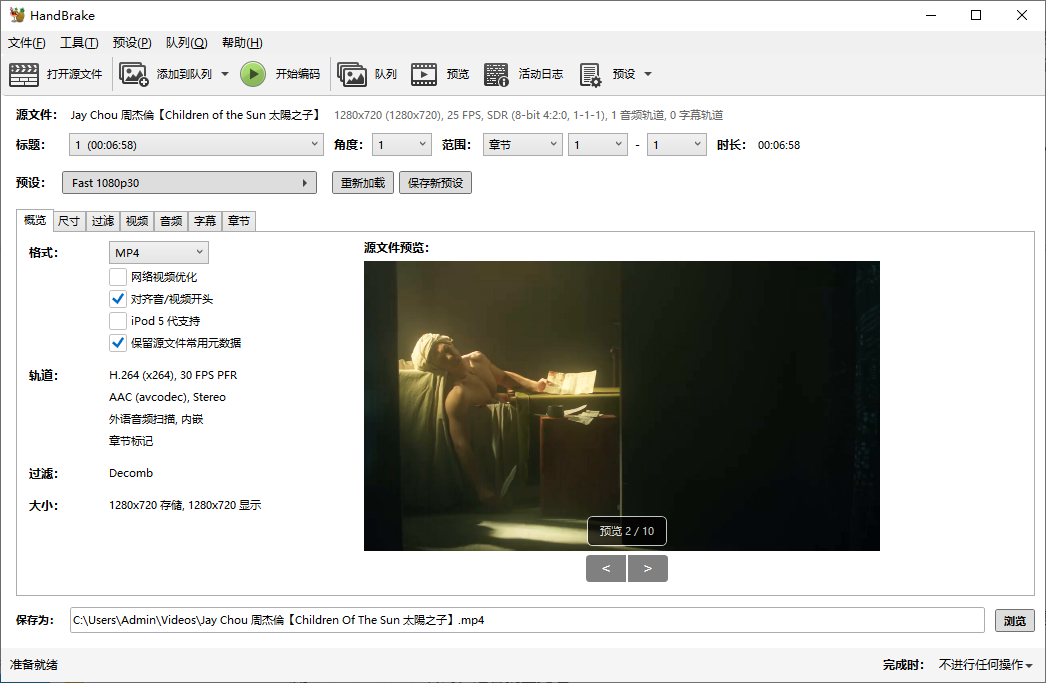Click the 保存为 destination path field
The height and width of the screenshot is (683, 1046).
(x=527, y=620)
